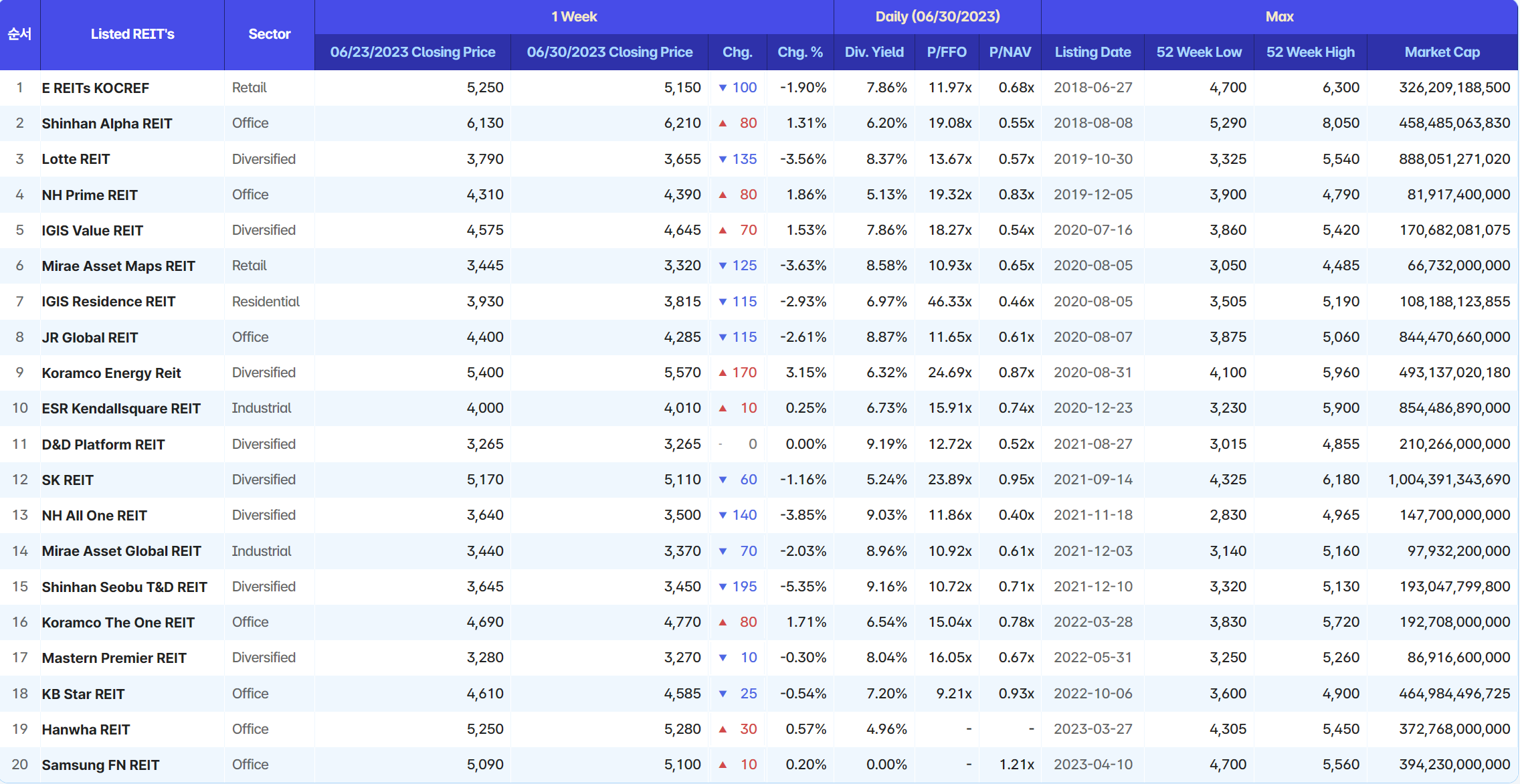Viewport: 1520px width, 784px height.
Task: Click the Listed REIT's header
Action: (132, 34)
